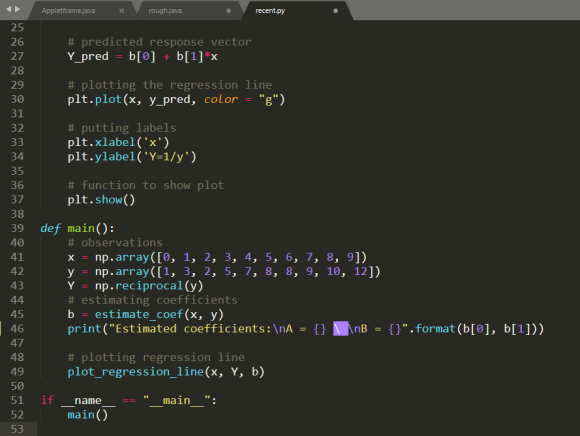
Task: Click line number 46 in the gutter
Action: [17, 328]
